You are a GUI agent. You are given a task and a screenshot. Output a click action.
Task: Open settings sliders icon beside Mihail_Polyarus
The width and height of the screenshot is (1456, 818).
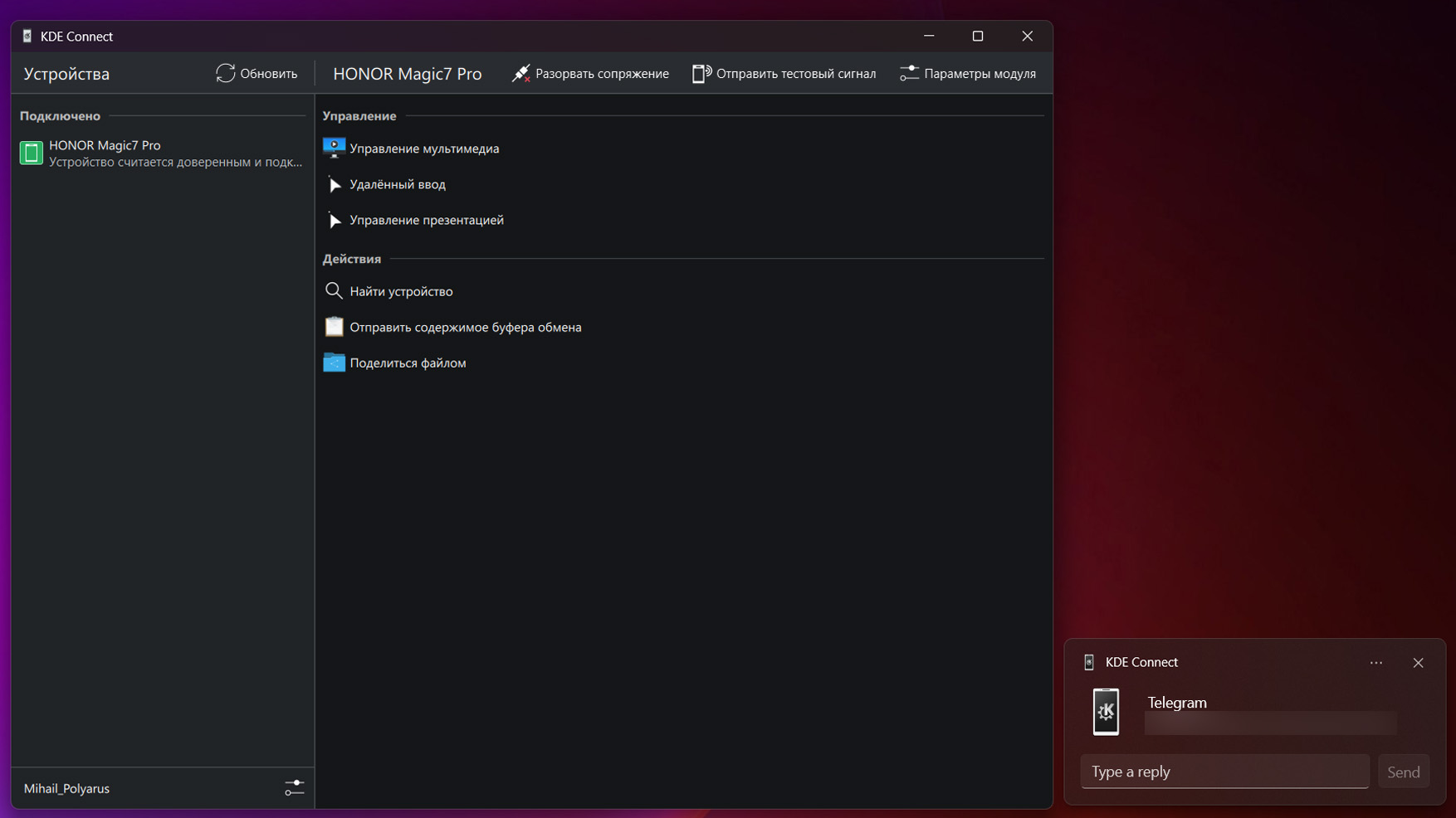click(x=294, y=788)
